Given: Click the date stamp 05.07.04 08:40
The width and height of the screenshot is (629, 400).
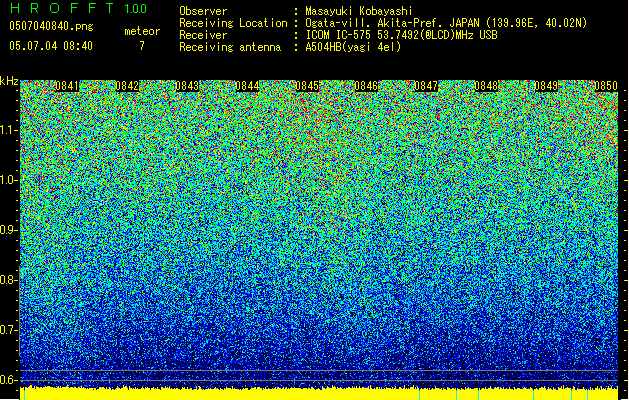Looking at the screenshot, I should pyautogui.click(x=51, y=46).
